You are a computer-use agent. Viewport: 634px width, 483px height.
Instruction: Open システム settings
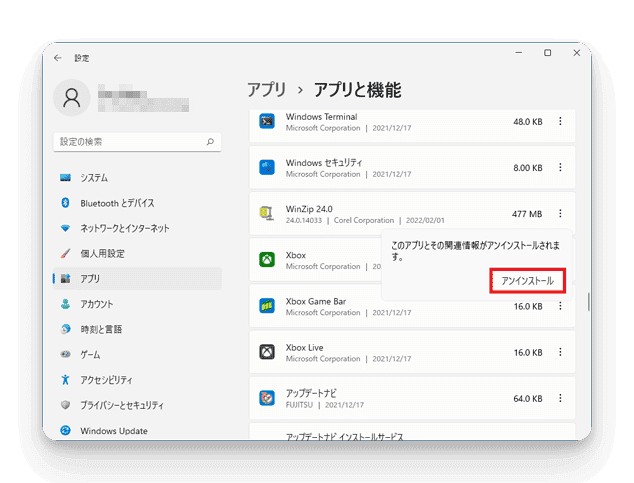point(137,178)
